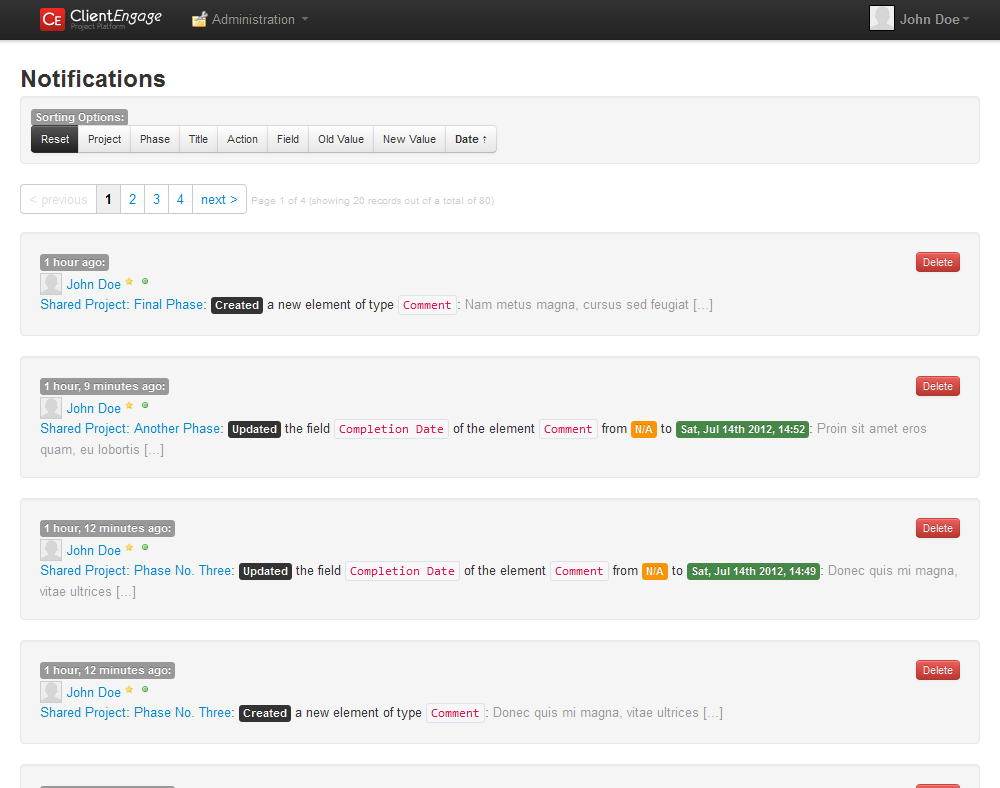Click star icon in 1 hour, 9 minutes notification
The image size is (1000, 788).
pos(129,405)
